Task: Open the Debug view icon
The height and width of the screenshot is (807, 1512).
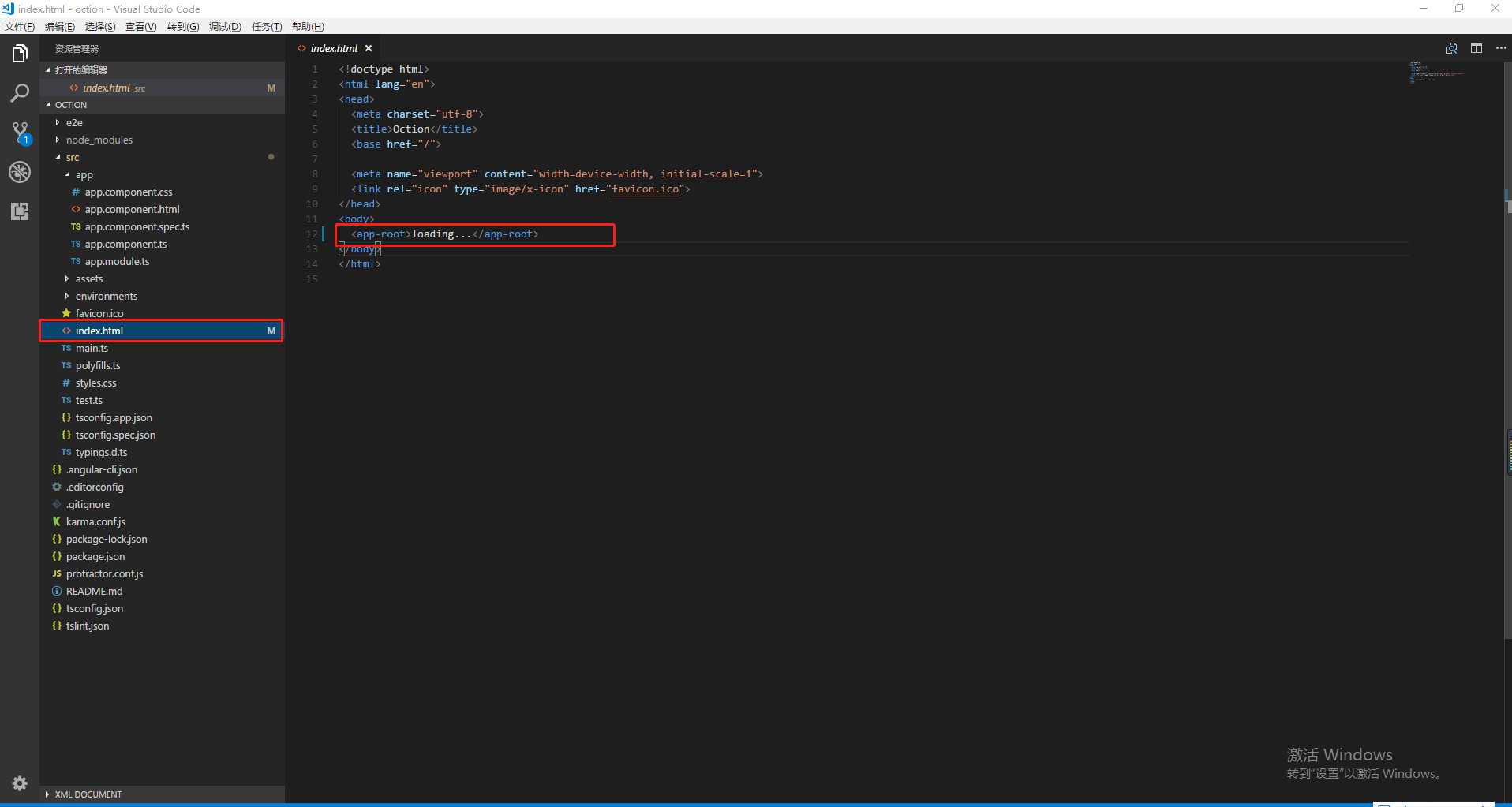Action: [20, 172]
